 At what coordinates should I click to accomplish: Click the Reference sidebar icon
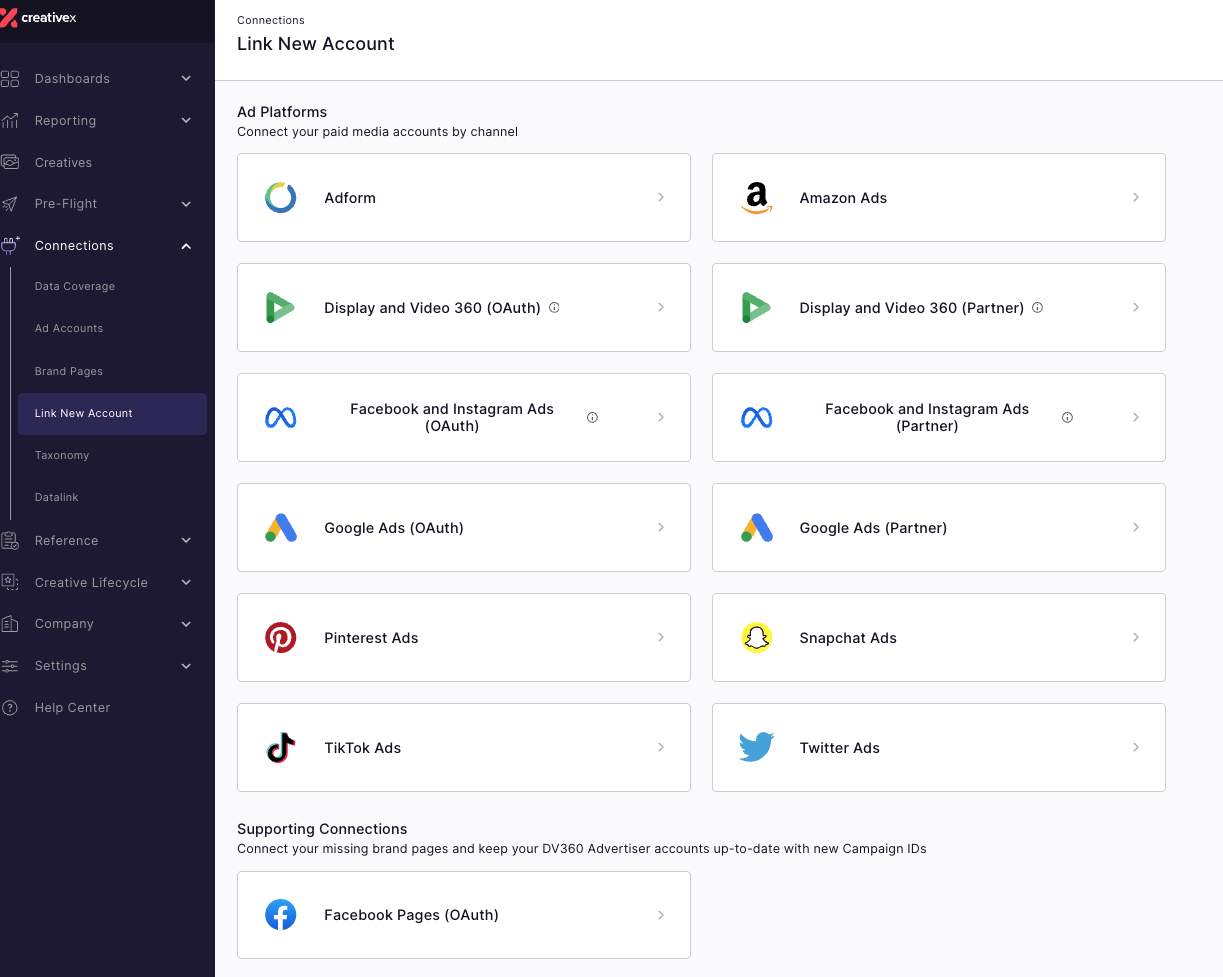[x=10, y=541]
